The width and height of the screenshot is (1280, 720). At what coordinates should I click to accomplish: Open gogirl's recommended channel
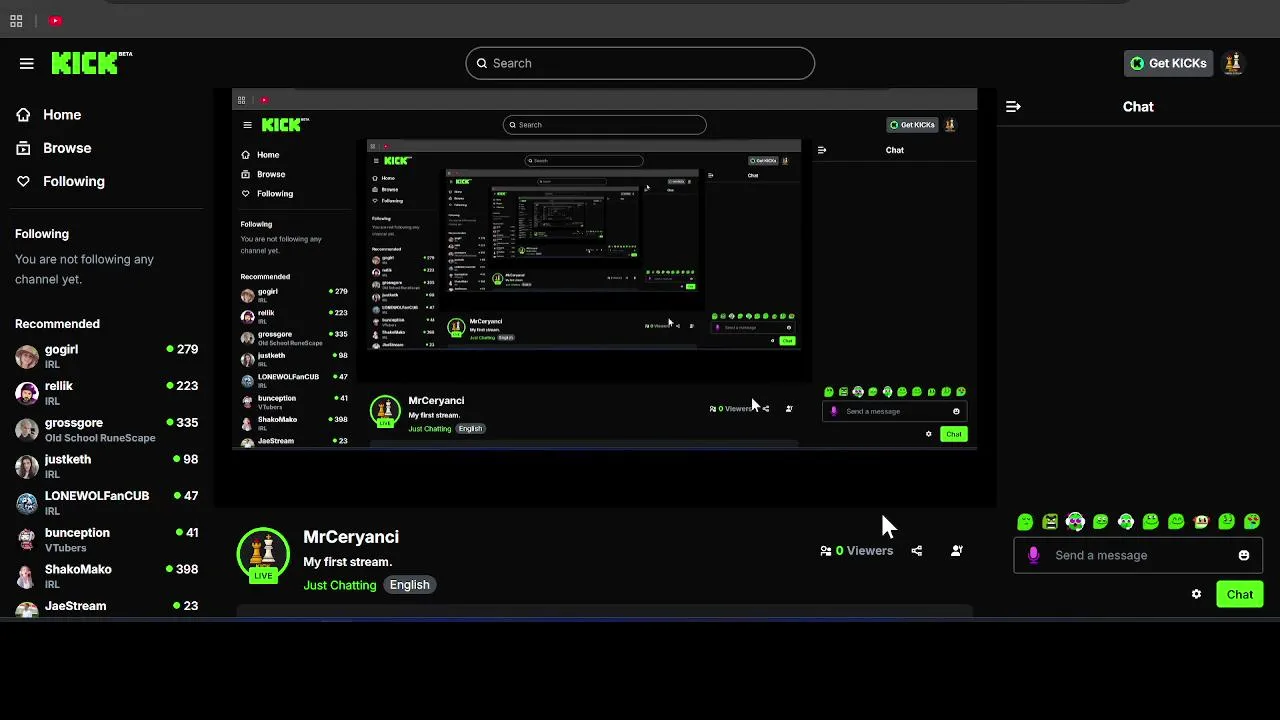click(107, 356)
